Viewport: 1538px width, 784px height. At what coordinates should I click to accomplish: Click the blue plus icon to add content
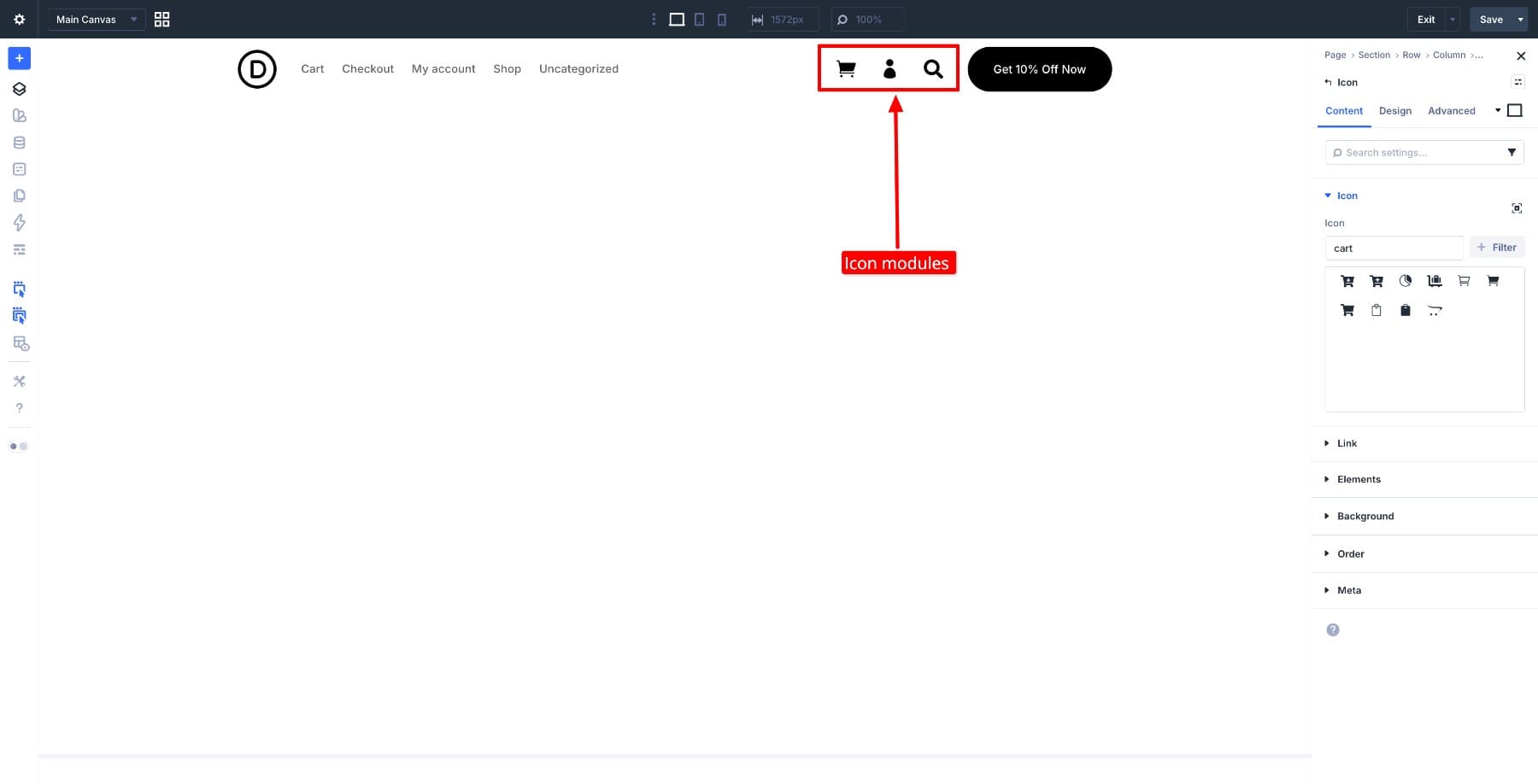pos(19,58)
